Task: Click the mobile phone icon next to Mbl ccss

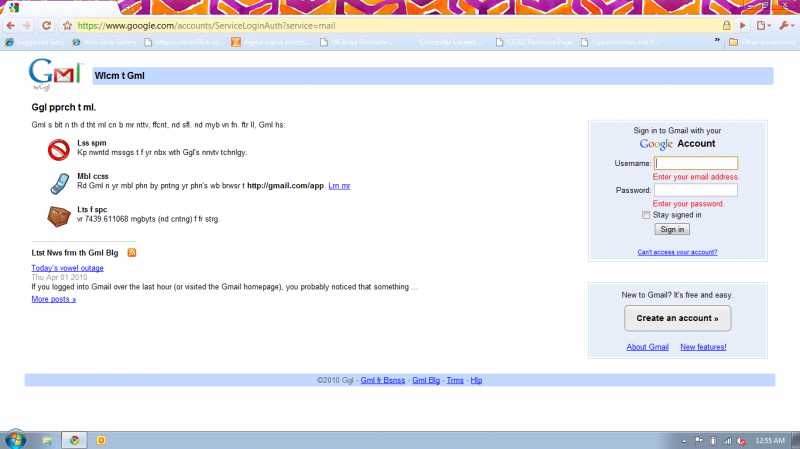Action: click(60, 184)
